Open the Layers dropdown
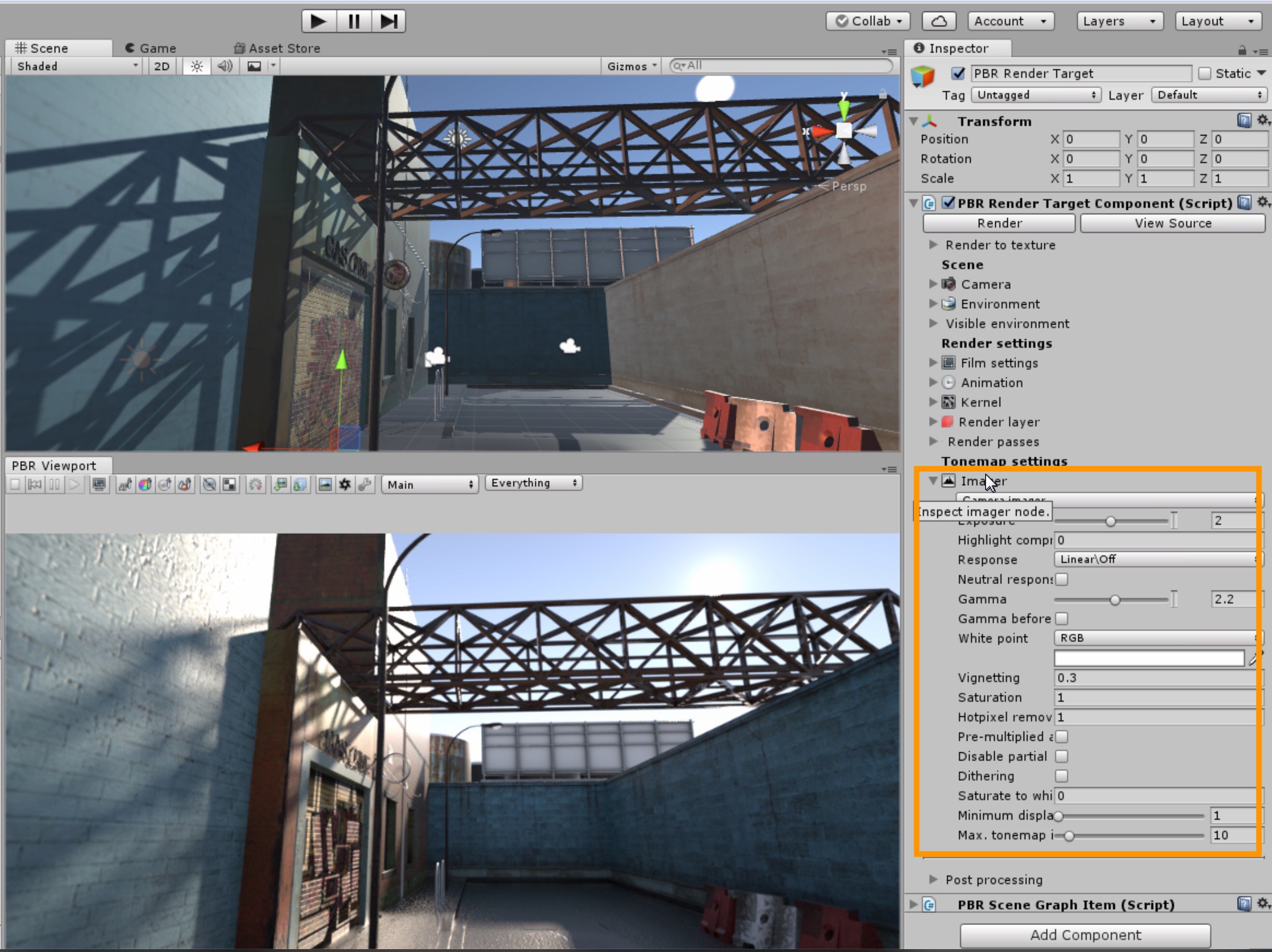The image size is (1272, 952). (x=1119, y=21)
